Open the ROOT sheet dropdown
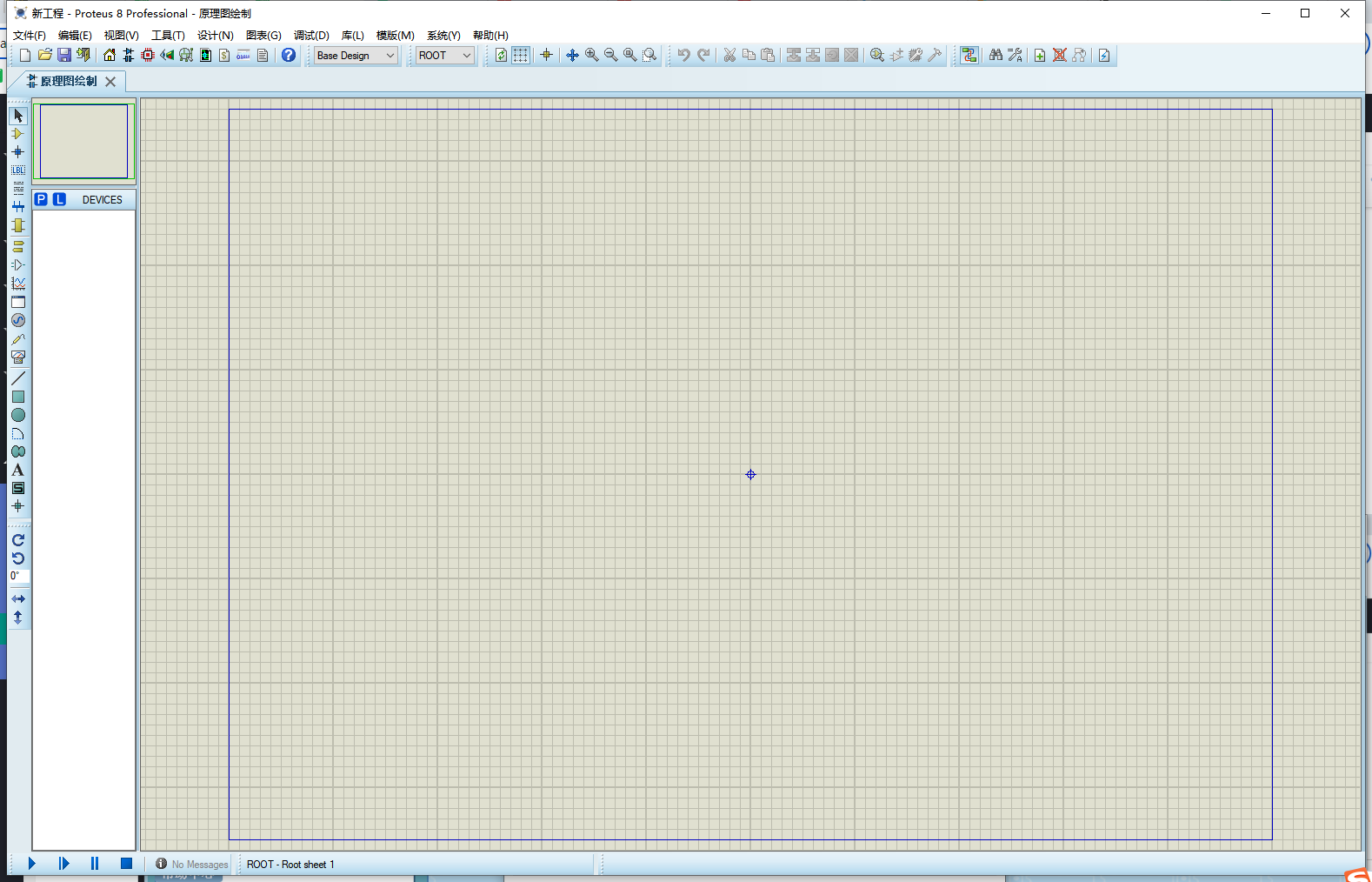The image size is (1372, 882). coord(444,55)
